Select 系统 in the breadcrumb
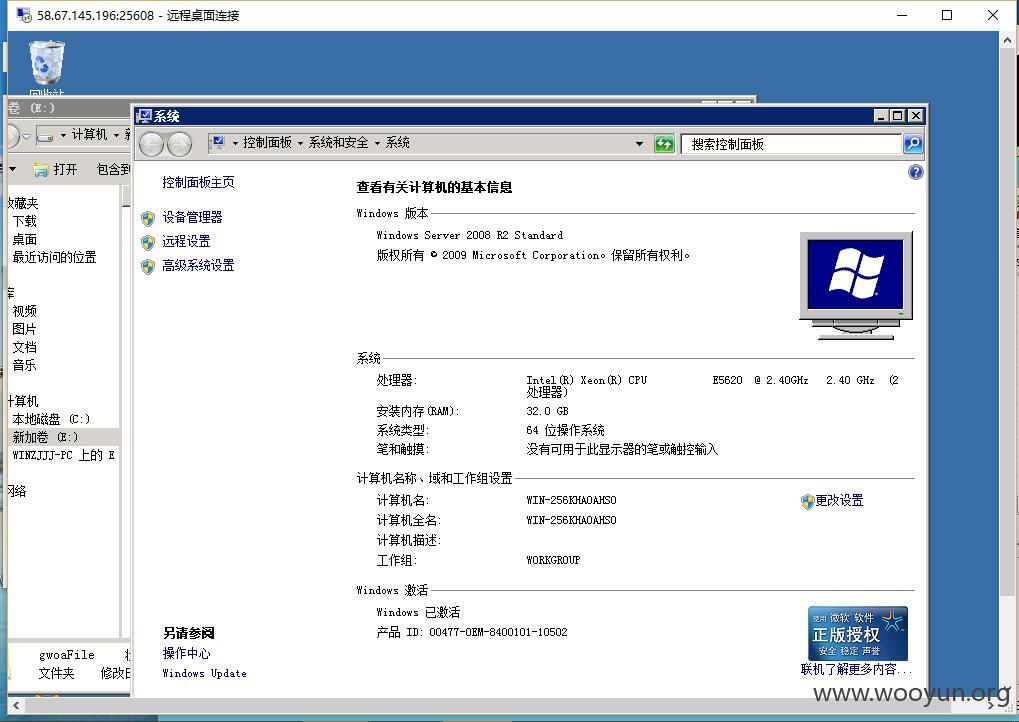The image size is (1019, 722). pos(397,142)
